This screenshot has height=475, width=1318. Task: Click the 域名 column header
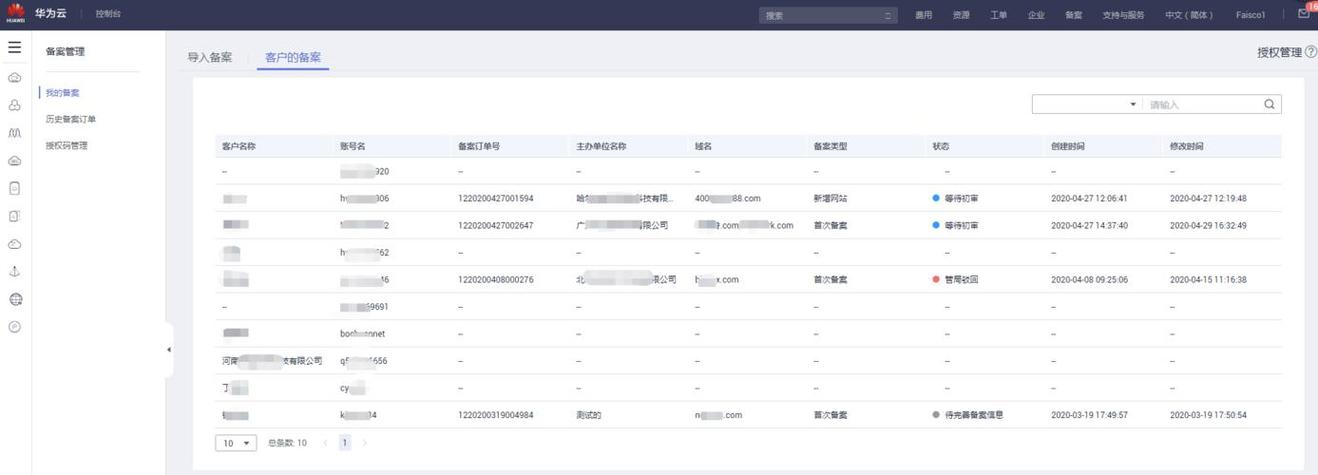(703, 146)
